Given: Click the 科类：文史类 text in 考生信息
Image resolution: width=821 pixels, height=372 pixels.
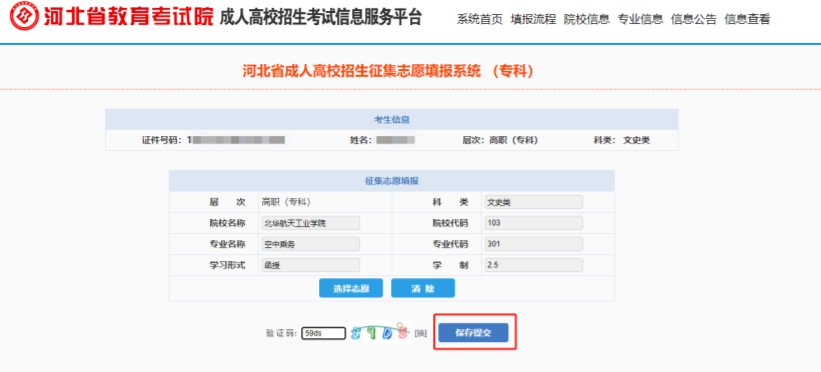Looking at the screenshot, I should pyautogui.click(x=622, y=140).
